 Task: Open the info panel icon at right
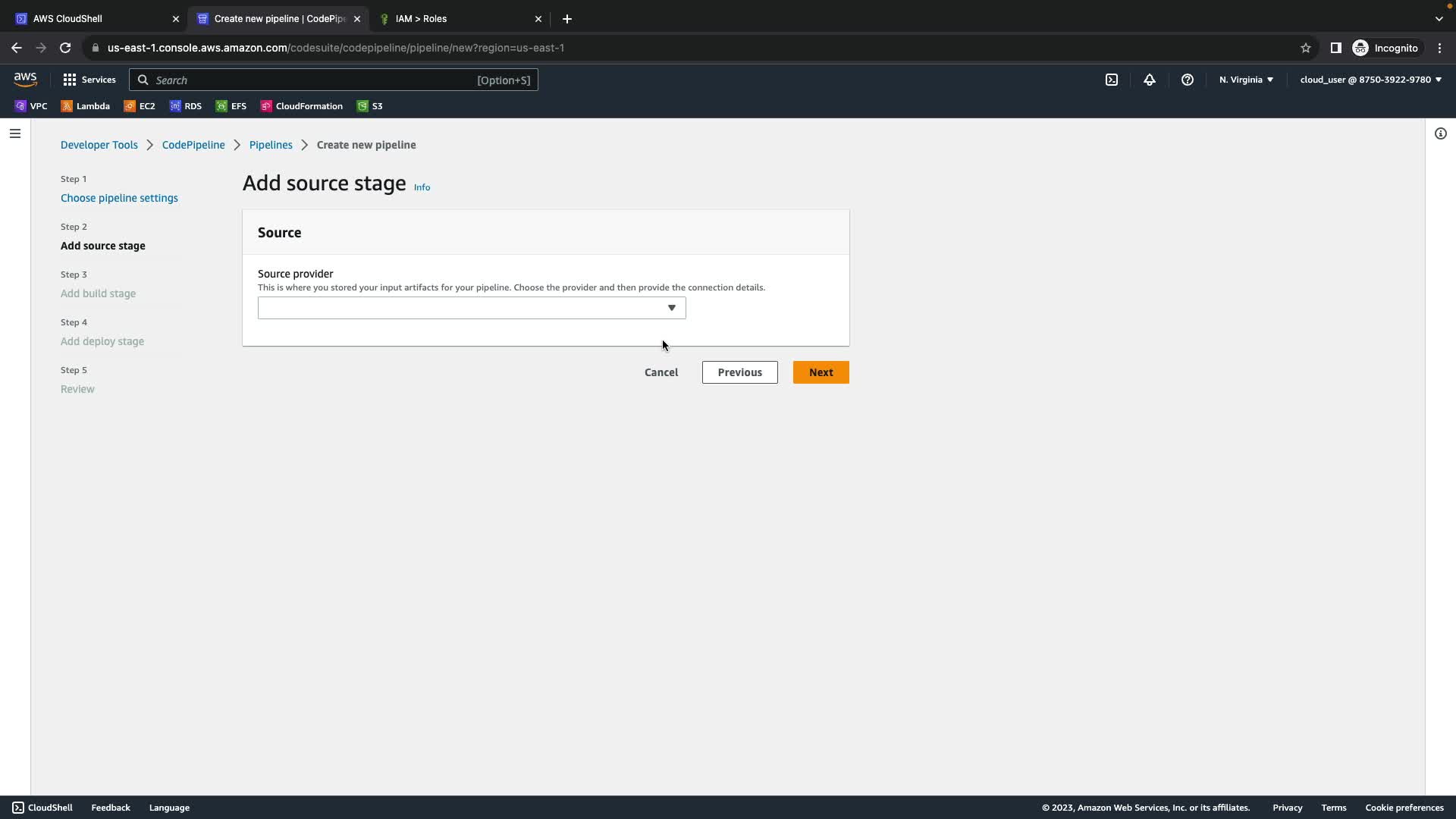(x=1440, y=133)
